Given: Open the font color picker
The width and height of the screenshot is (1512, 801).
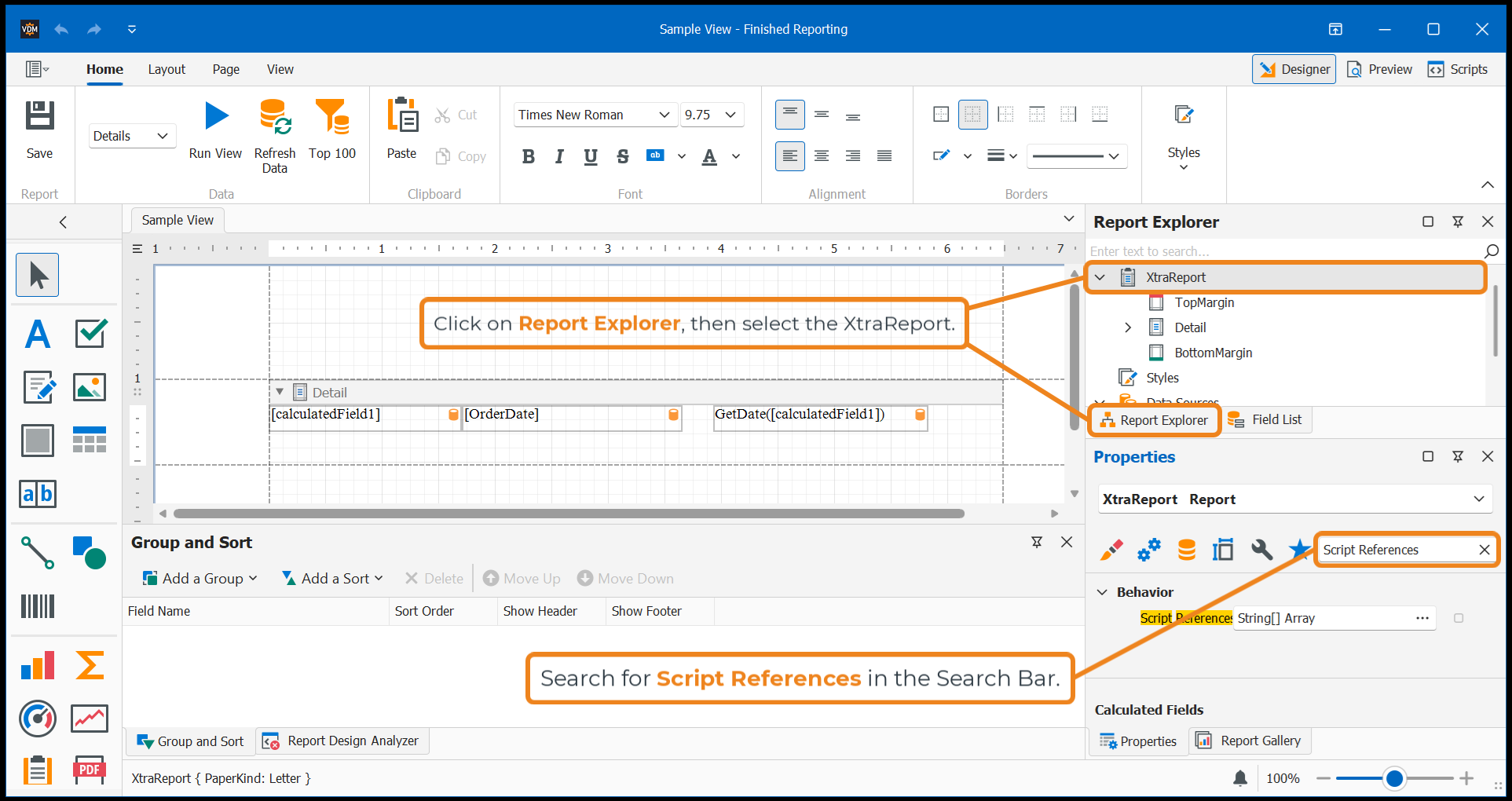Looking at the screenshot, I should click(736, 156).
